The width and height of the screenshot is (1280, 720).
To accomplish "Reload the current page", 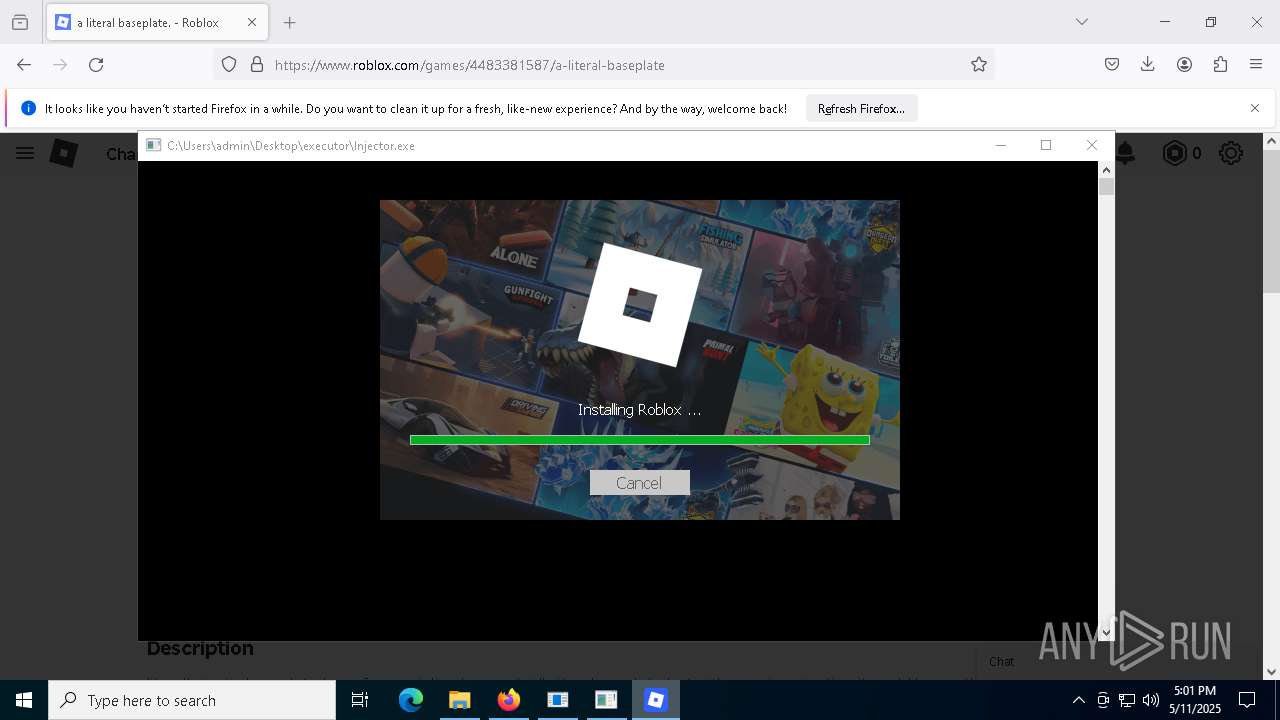I will [x=96, y=64].
